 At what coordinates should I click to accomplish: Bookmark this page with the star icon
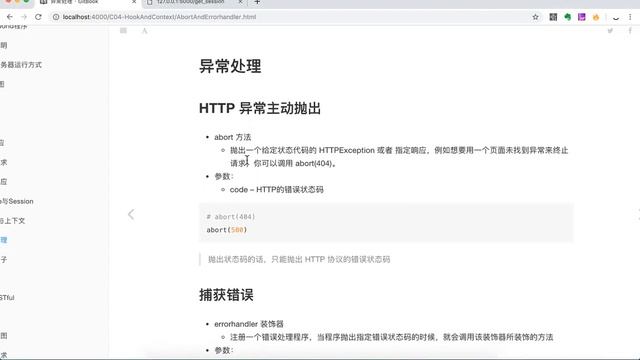(536, 17)
